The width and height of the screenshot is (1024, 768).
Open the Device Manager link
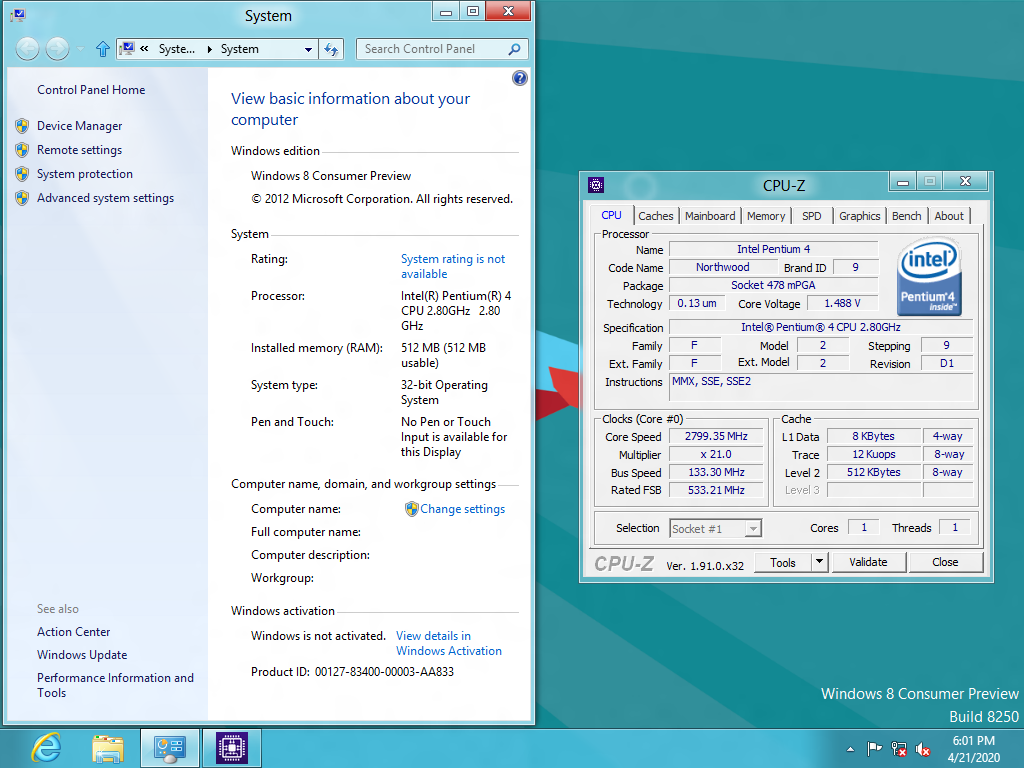80,126
